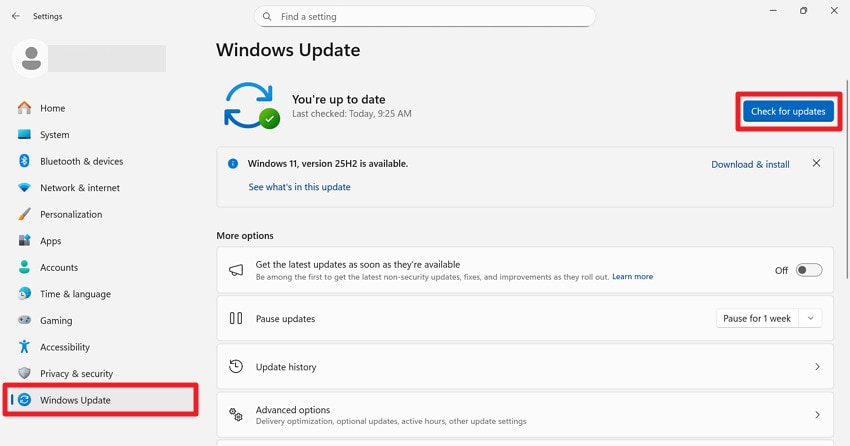The width and height of the screenshot is (850, 446).
Task: Click the Network & internet wifi icon
Action: point(24,188)
